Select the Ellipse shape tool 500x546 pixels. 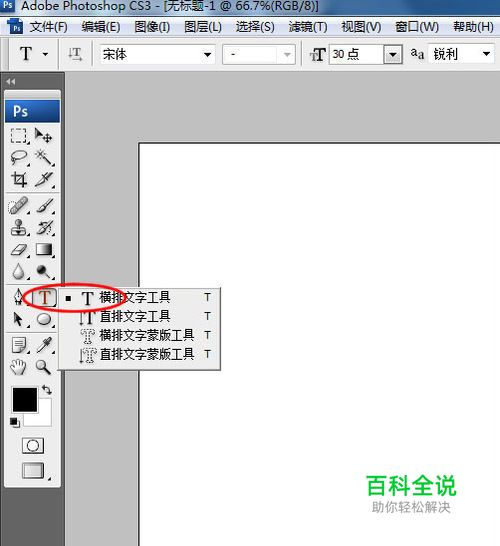[x=44, y=319]
